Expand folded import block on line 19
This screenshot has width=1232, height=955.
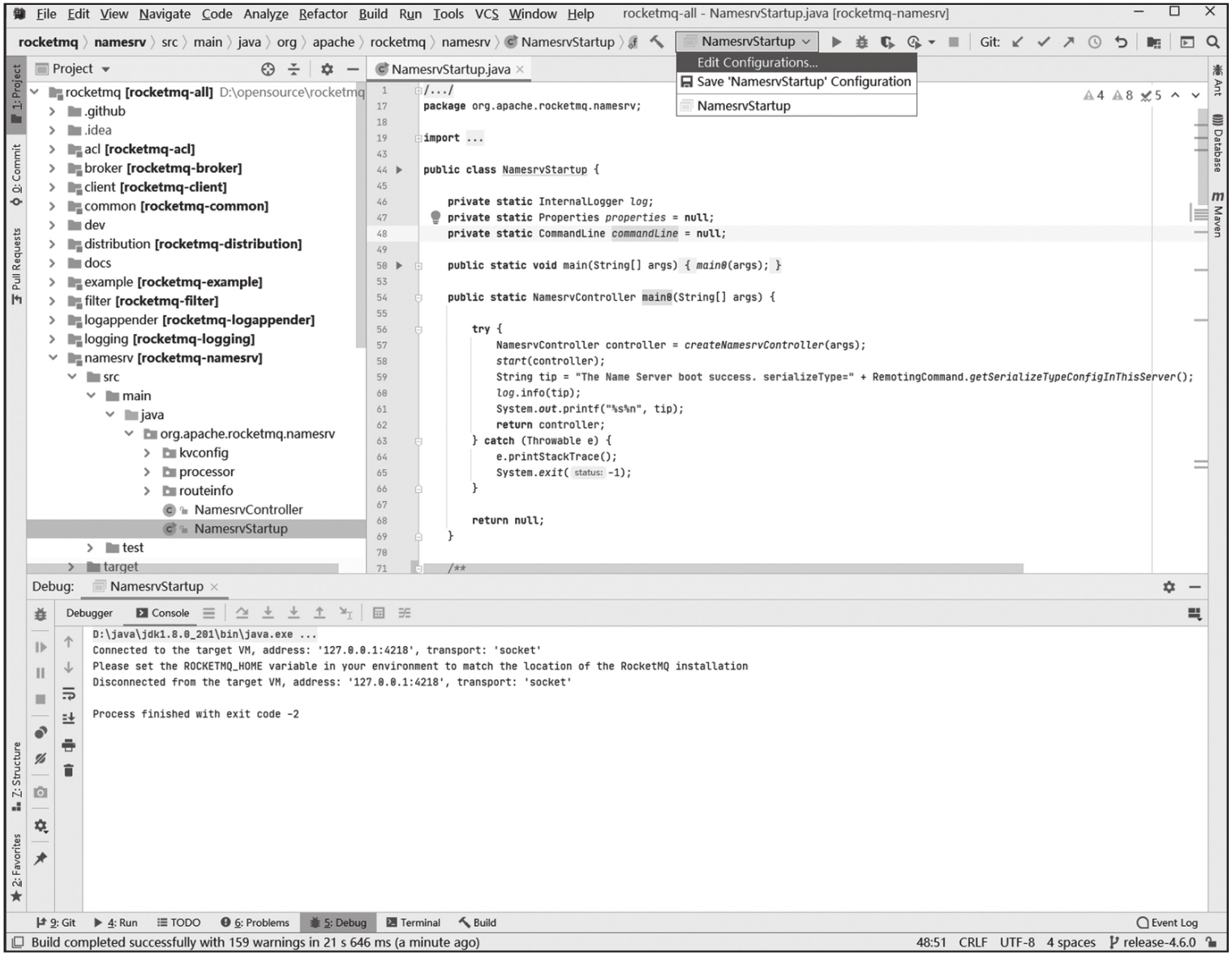click(419, 138)
